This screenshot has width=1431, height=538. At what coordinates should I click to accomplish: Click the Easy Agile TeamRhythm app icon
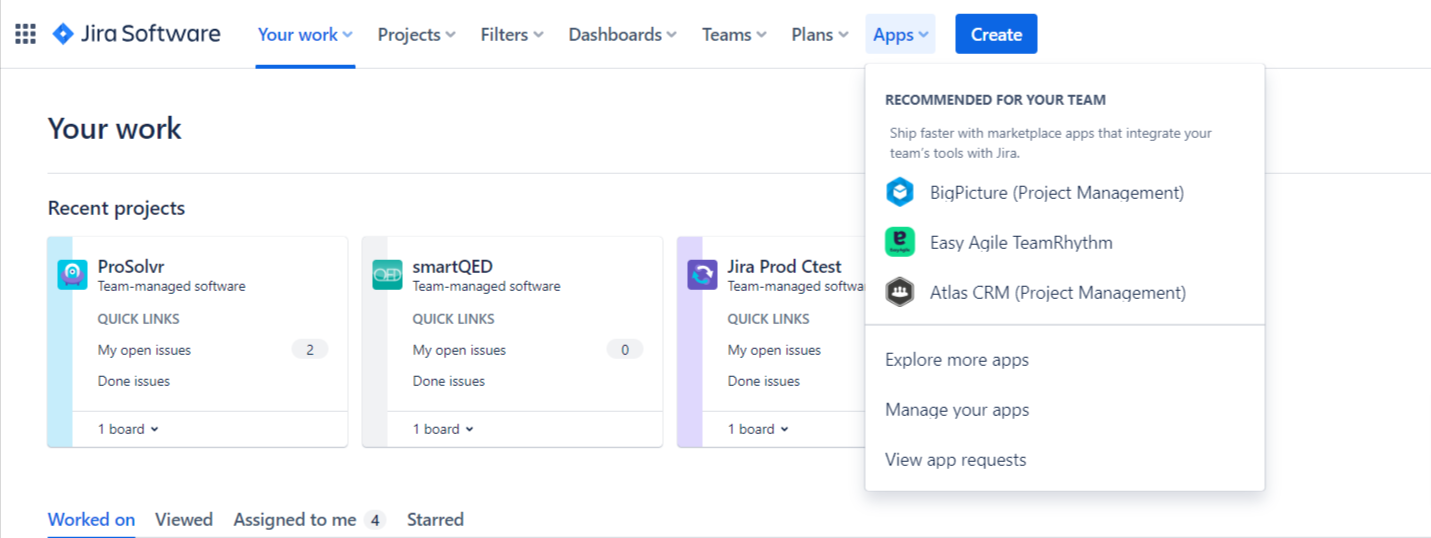pos(900,242)
